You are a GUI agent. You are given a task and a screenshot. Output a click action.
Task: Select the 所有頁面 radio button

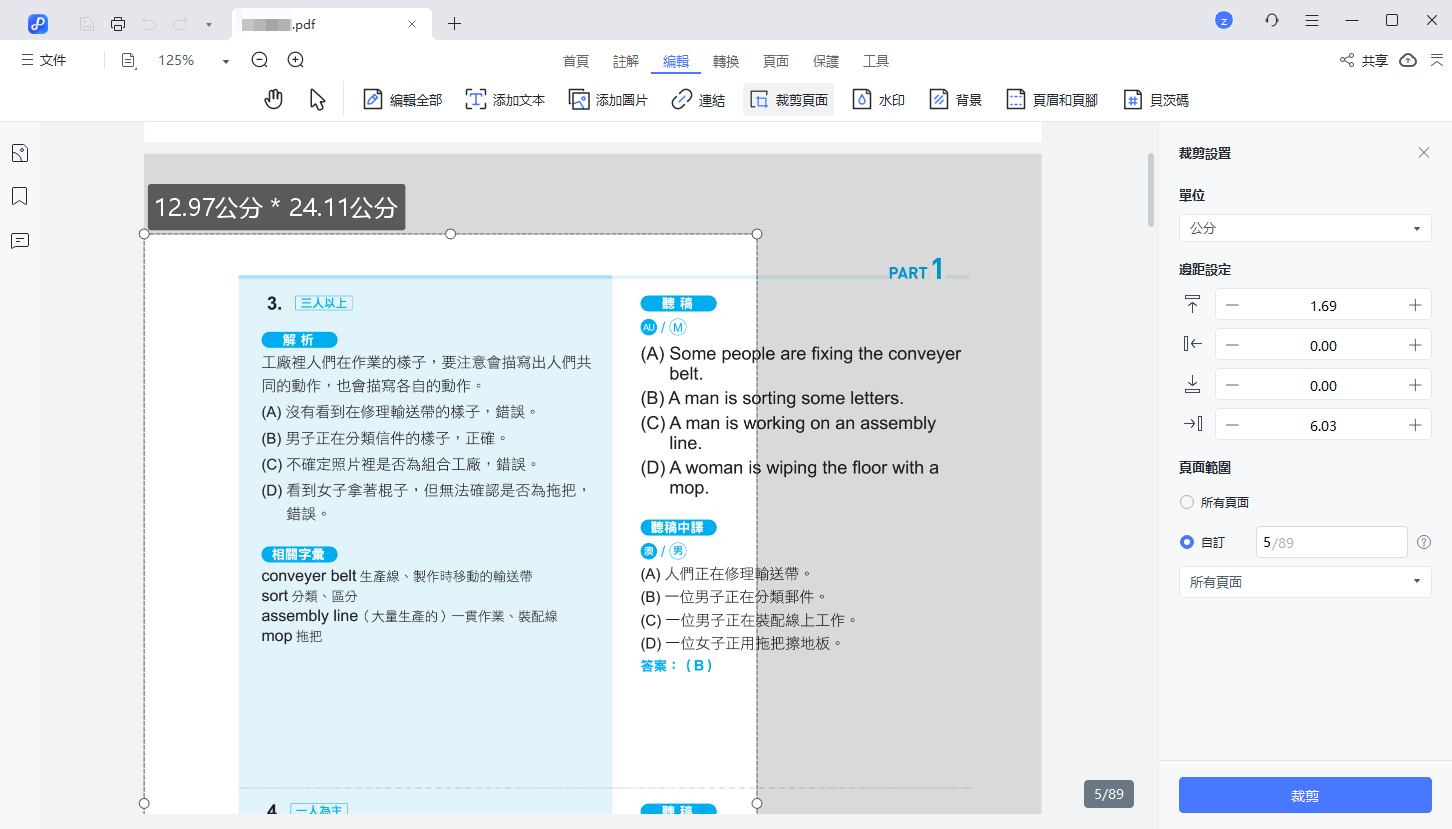point(1187,502)
